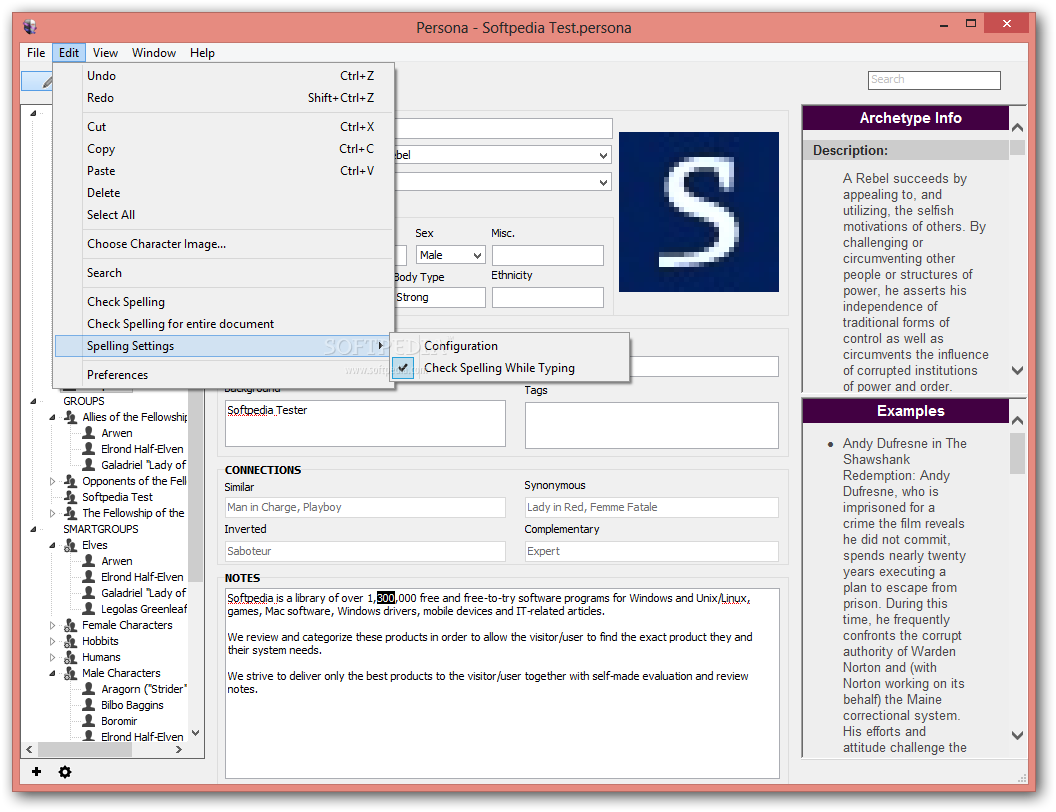This screenshot has width=1056, height=812.
Task: Click the Tags text box
Action: pyautogui.click(x=651, y=426)
